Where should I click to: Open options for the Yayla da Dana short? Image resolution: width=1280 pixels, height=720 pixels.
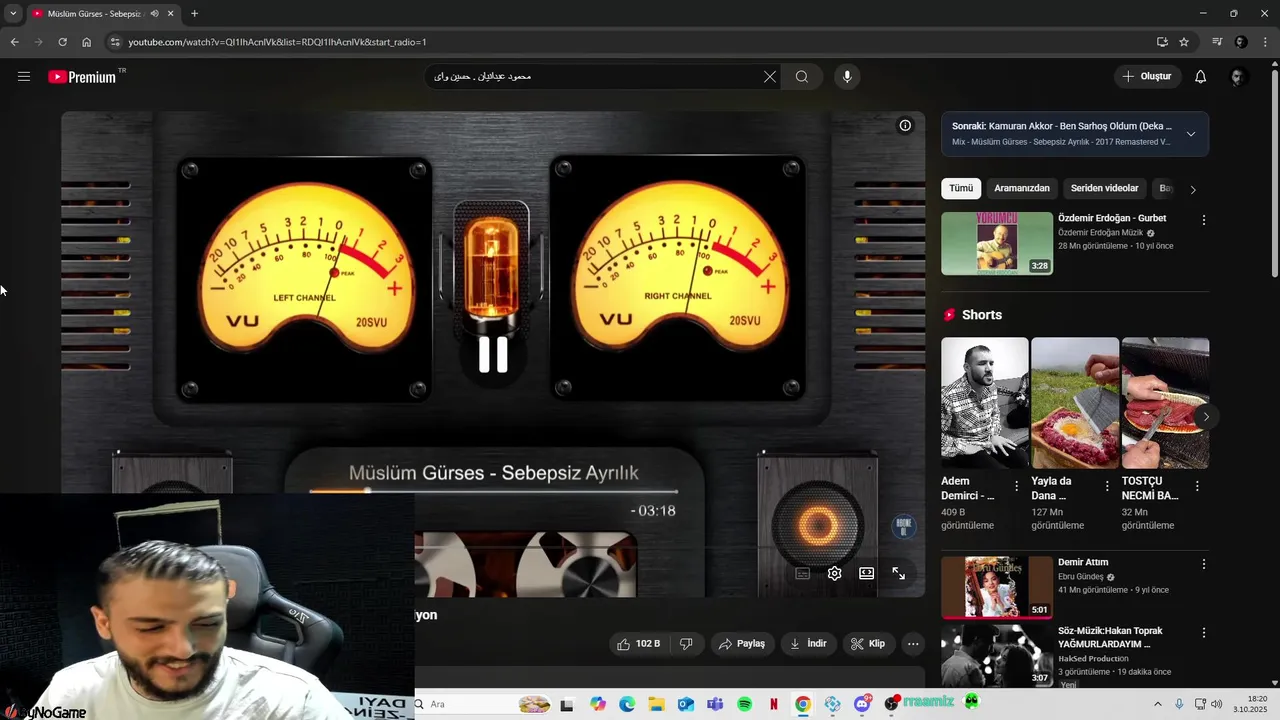[x=1107, y=486]
